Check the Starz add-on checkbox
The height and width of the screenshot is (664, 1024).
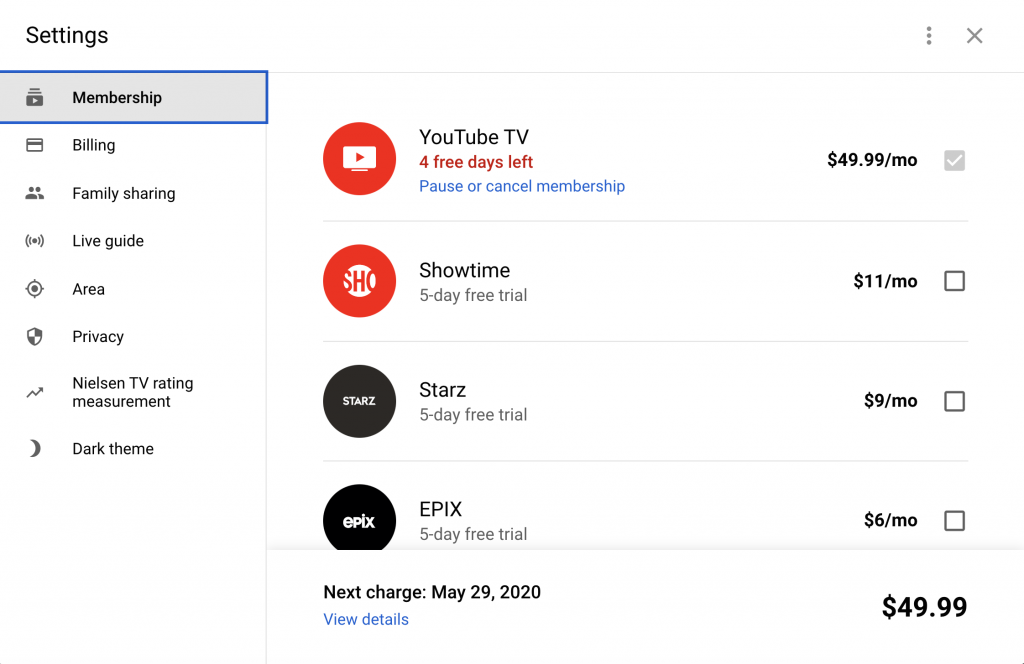click(x=954, y=401)
